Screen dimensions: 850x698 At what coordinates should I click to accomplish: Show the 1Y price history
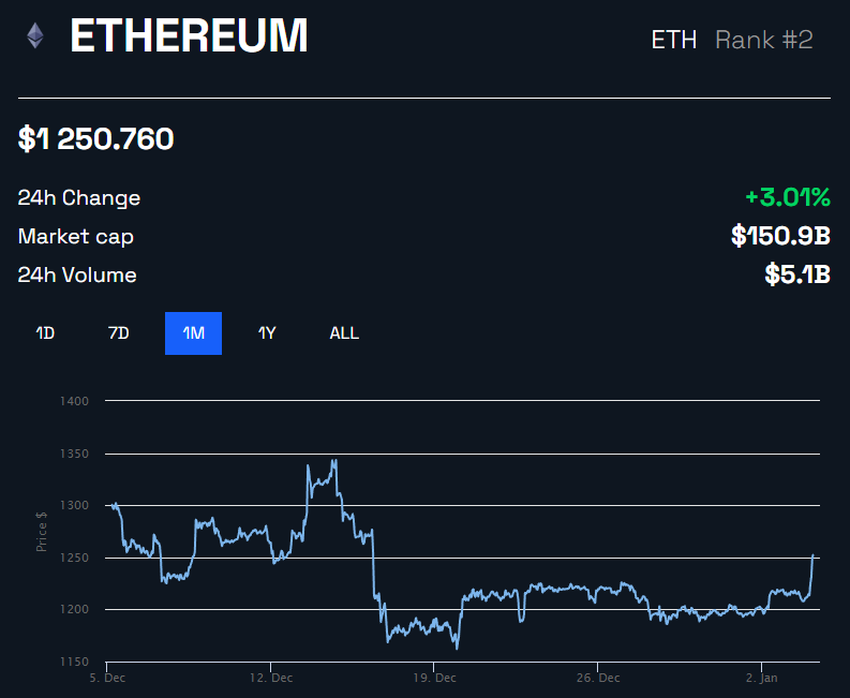267,333
